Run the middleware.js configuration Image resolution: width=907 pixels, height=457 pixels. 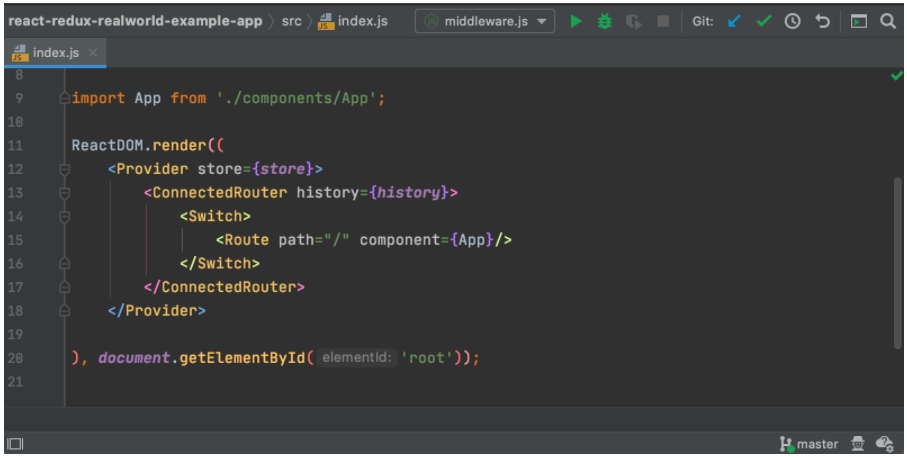576,21
